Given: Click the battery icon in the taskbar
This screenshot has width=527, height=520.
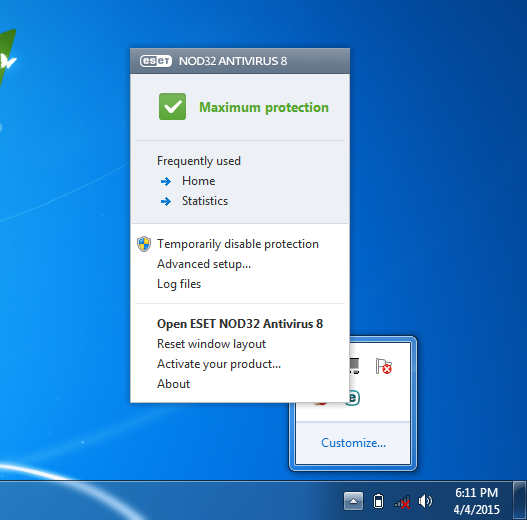Looking at the screenshot, I should (x=378, y=502).
